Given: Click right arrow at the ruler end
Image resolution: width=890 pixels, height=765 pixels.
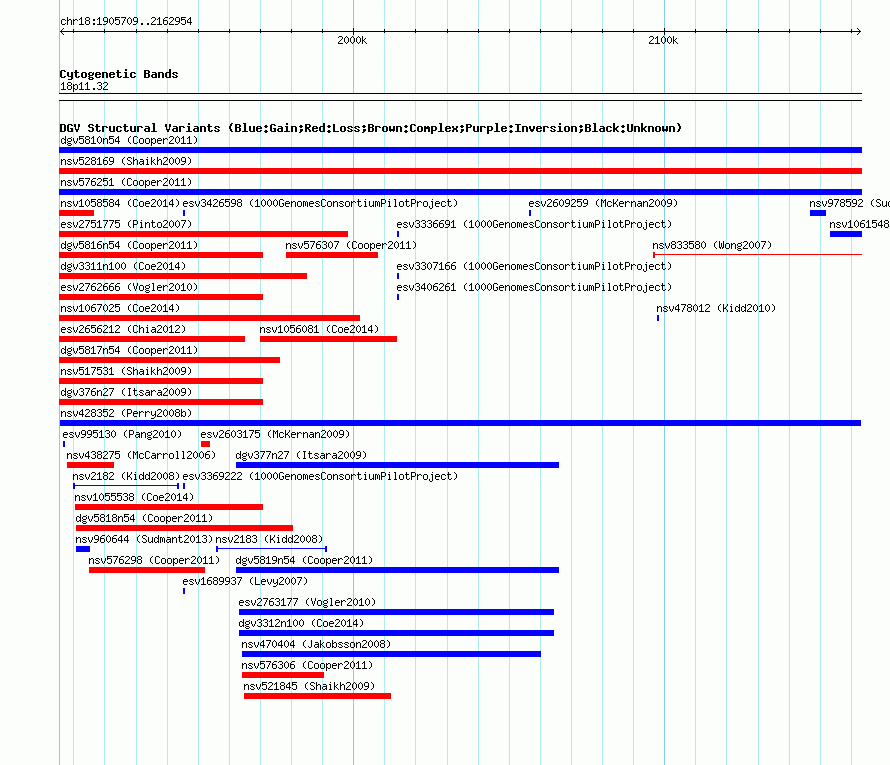Looking at the screenshot, I should (858, 31).
